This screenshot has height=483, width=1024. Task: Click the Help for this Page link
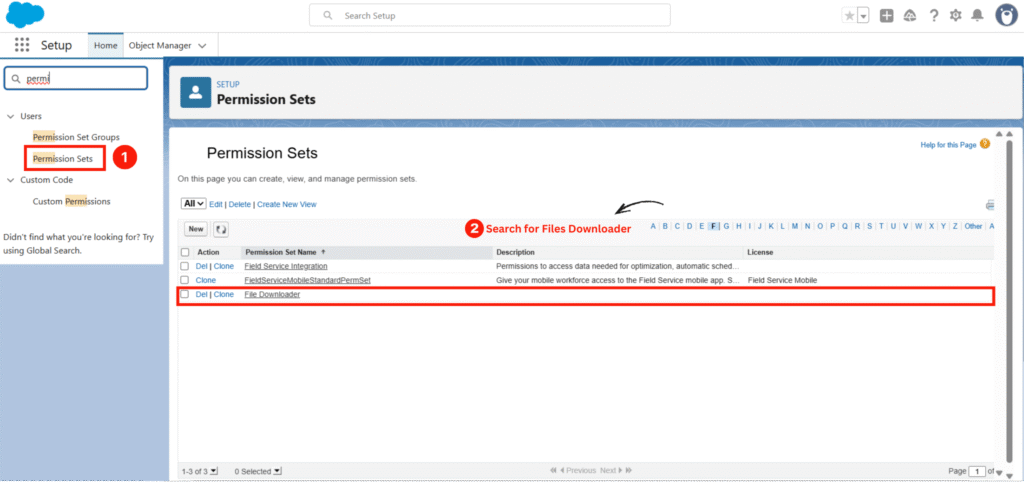[948, 145]
